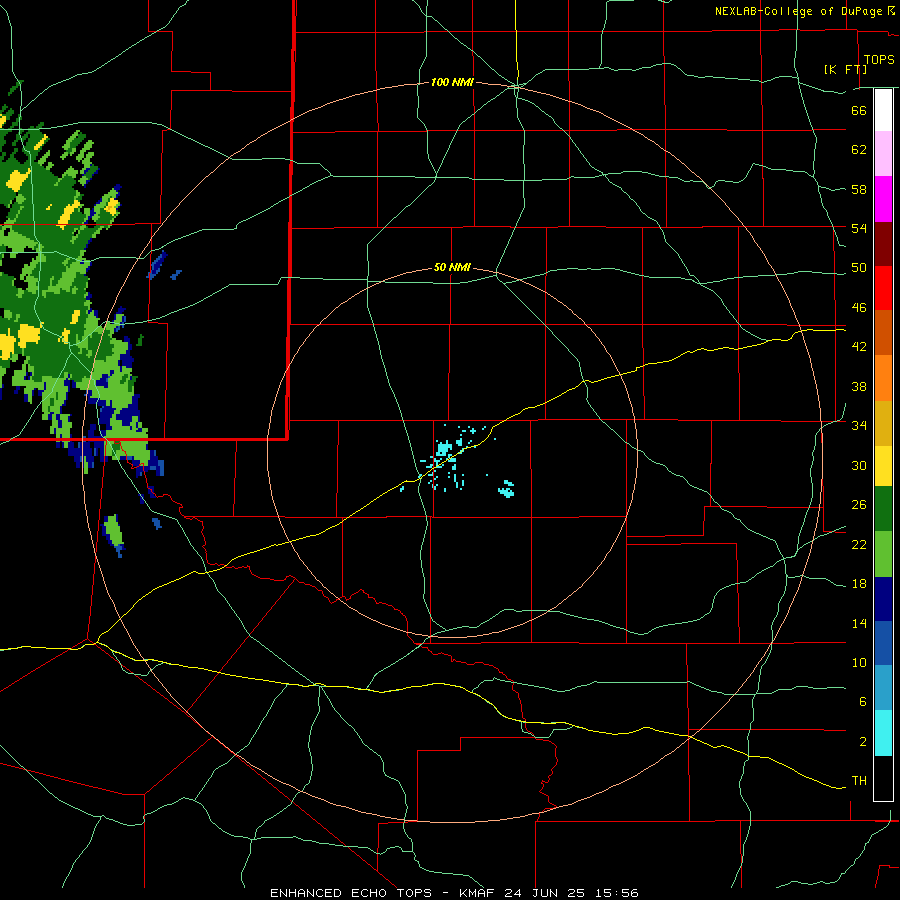900x900 pixels.
Task: Click the yellow 30-34 kft legend swatch
Action: click(883, 465)
